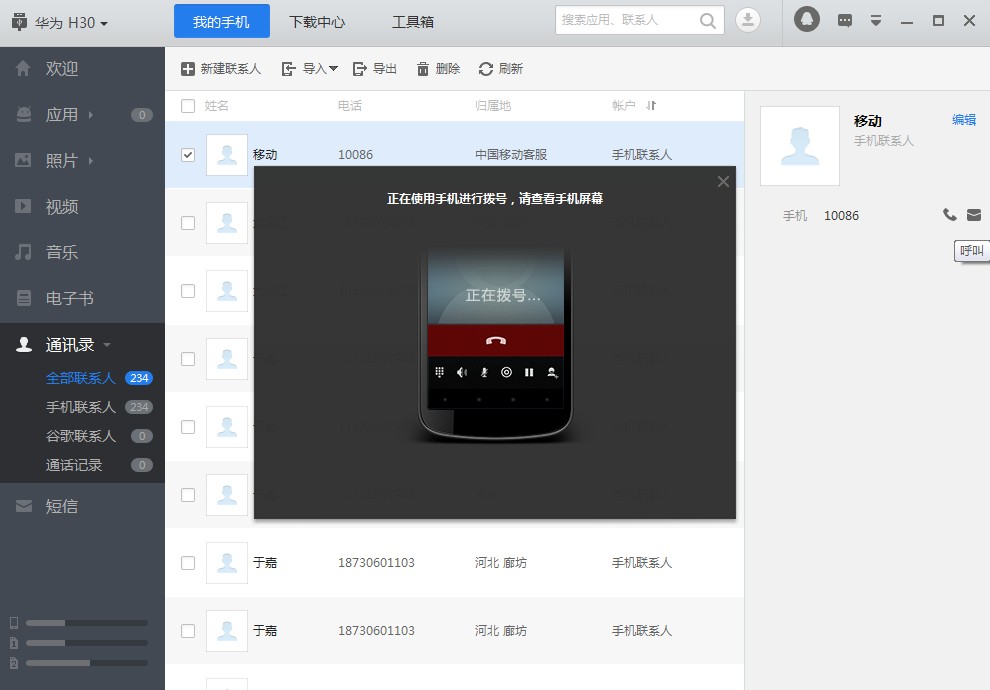
Task: Click 新建联系人 new contact button
Action: [221, 69]
